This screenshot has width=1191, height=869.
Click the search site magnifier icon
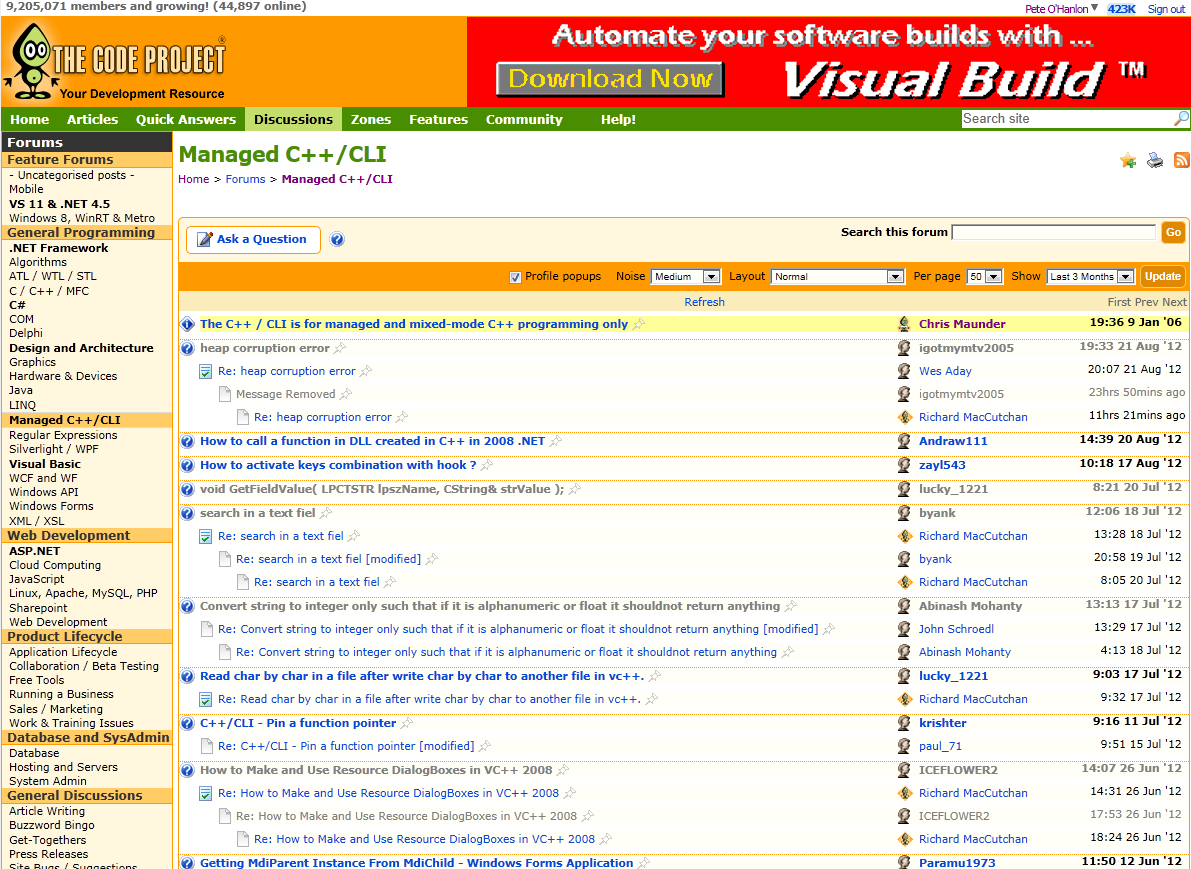pyautogui.click(x=1181, y=118)
